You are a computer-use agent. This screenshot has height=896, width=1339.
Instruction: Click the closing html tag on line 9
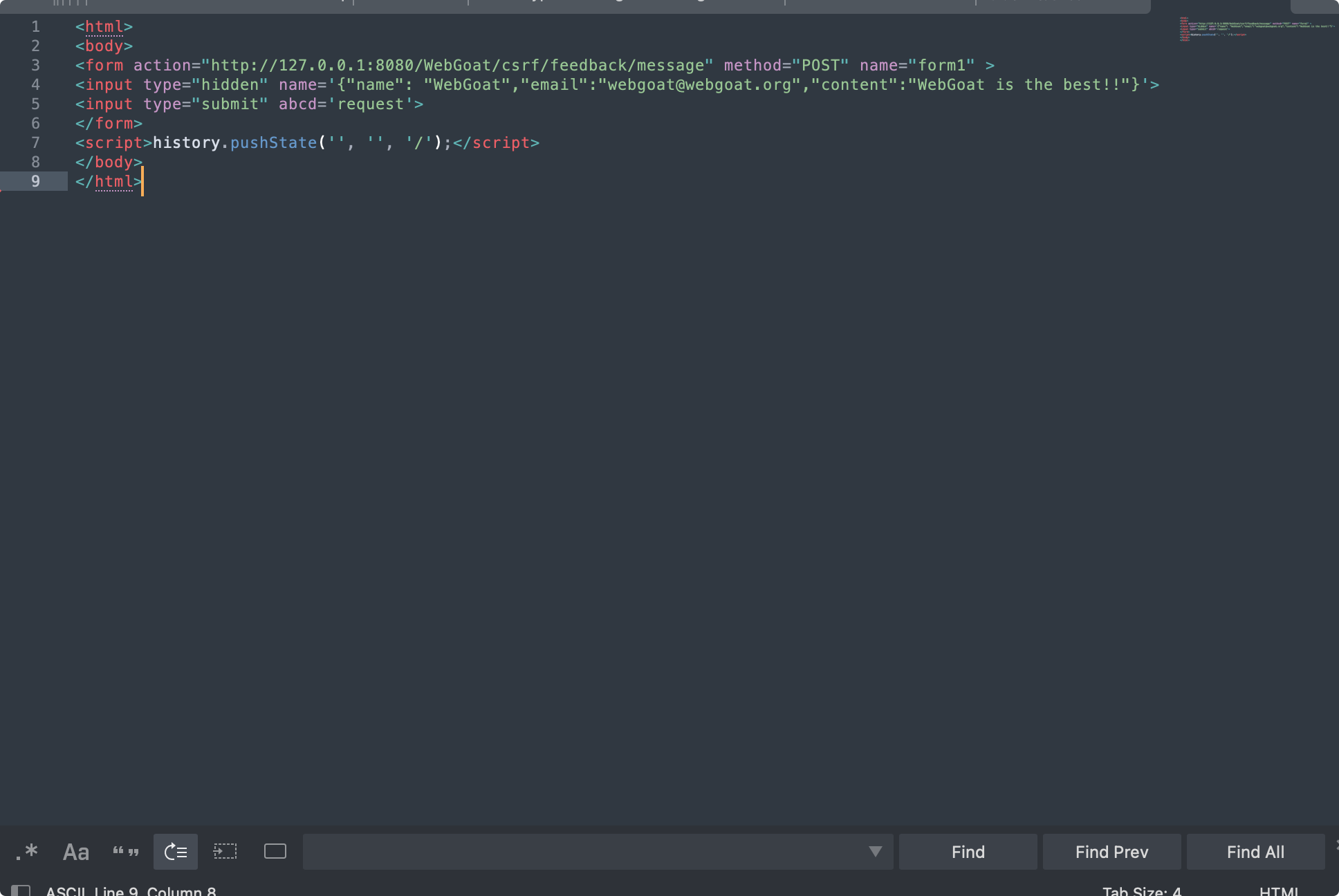109,181
